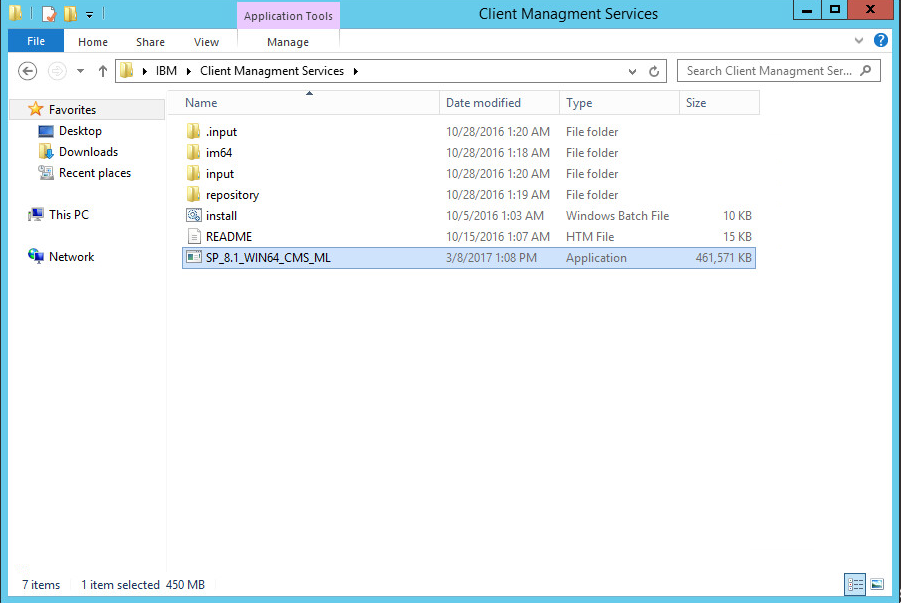Viewport: 901px width, 603px height.
Task: Click the Back navigation arrow
Action: point(28,71)
